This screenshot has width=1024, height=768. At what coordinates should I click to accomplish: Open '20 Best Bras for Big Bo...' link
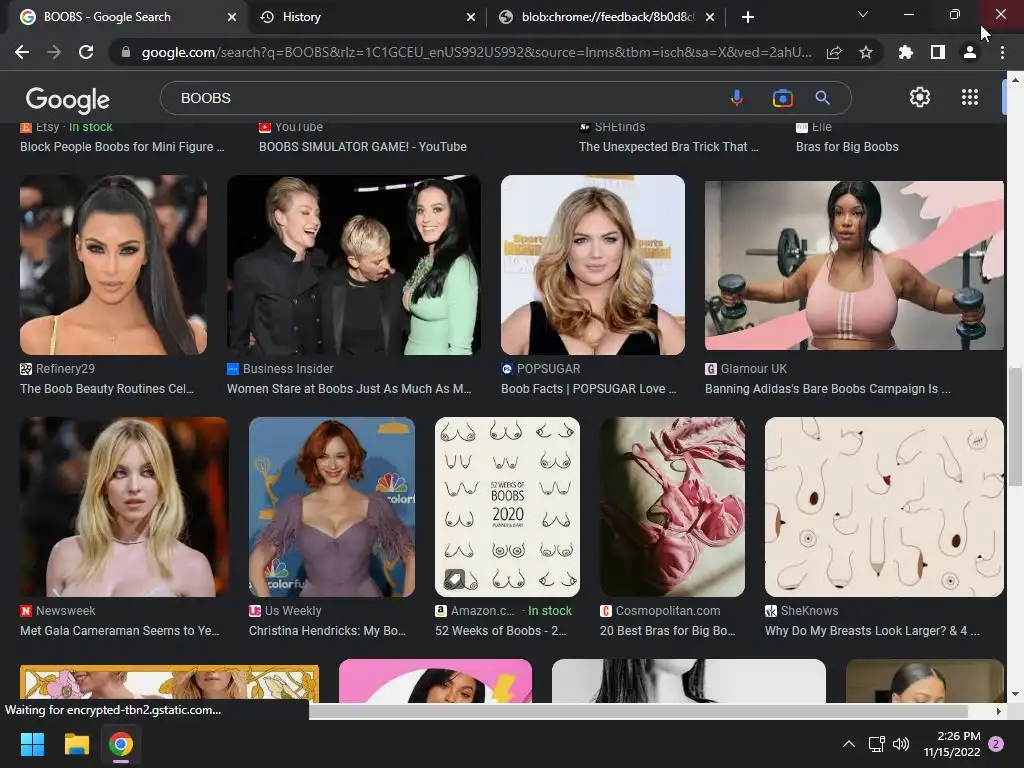667,631
